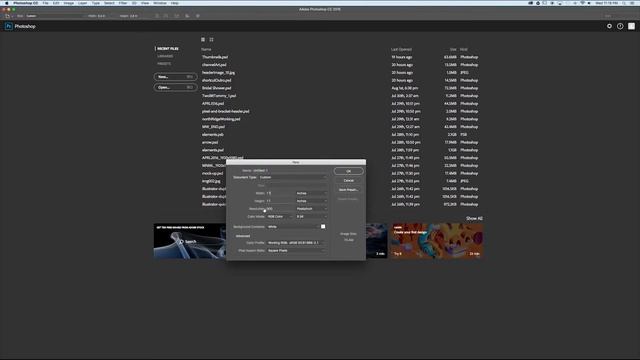Open the Filter menu

(123, 3)
